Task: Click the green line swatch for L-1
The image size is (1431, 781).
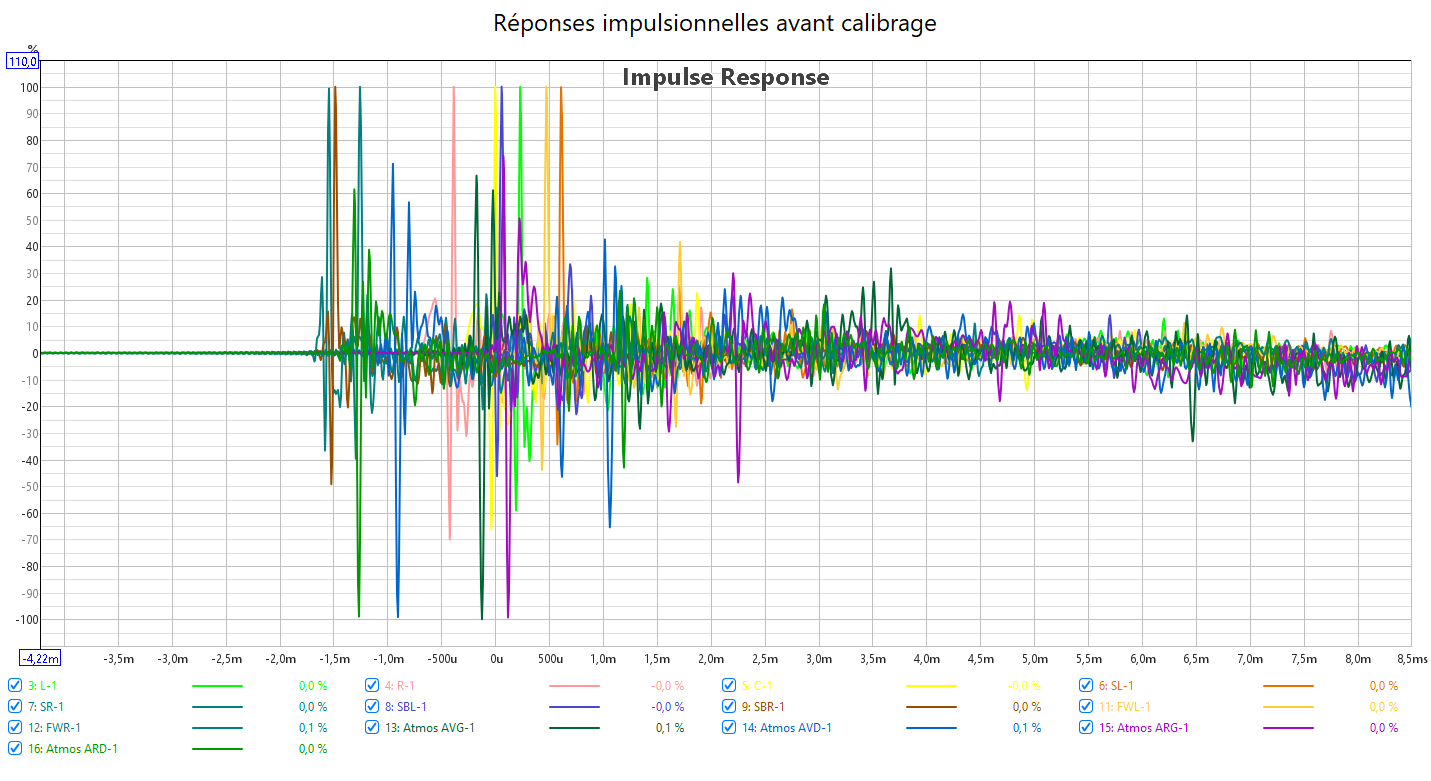Action: 217,687
